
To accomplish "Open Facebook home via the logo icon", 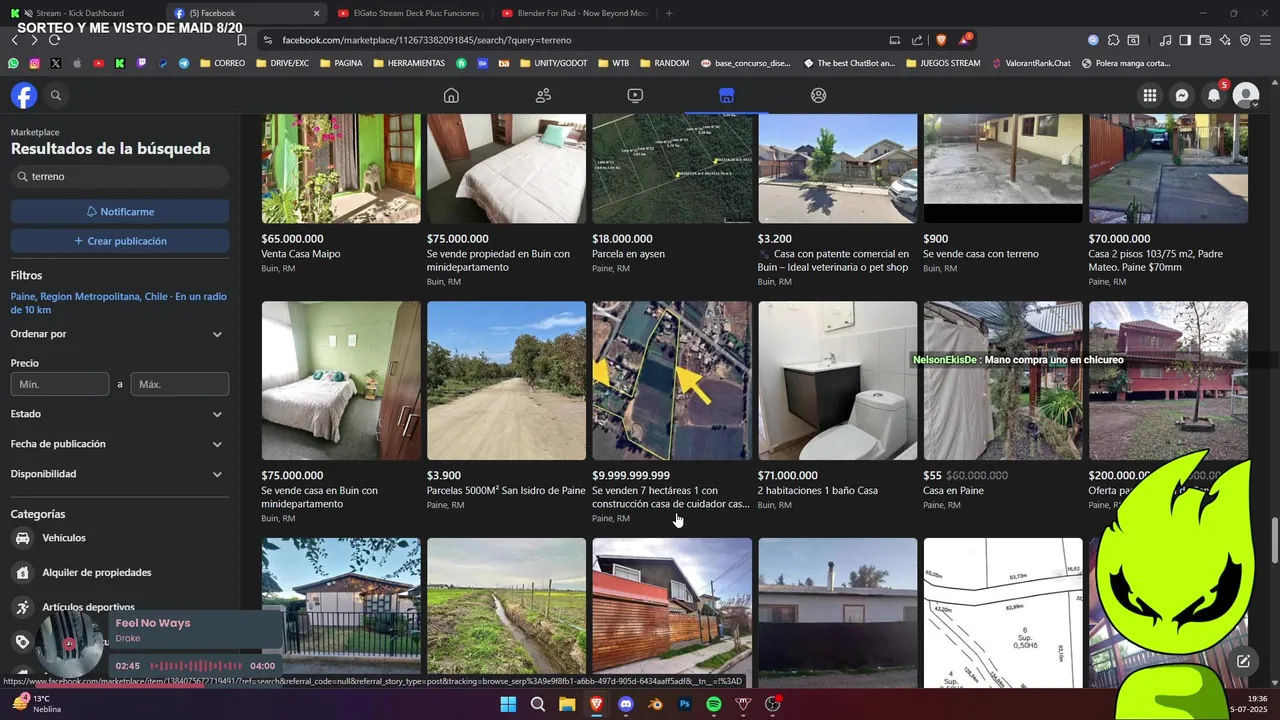I will coord(24,95).
